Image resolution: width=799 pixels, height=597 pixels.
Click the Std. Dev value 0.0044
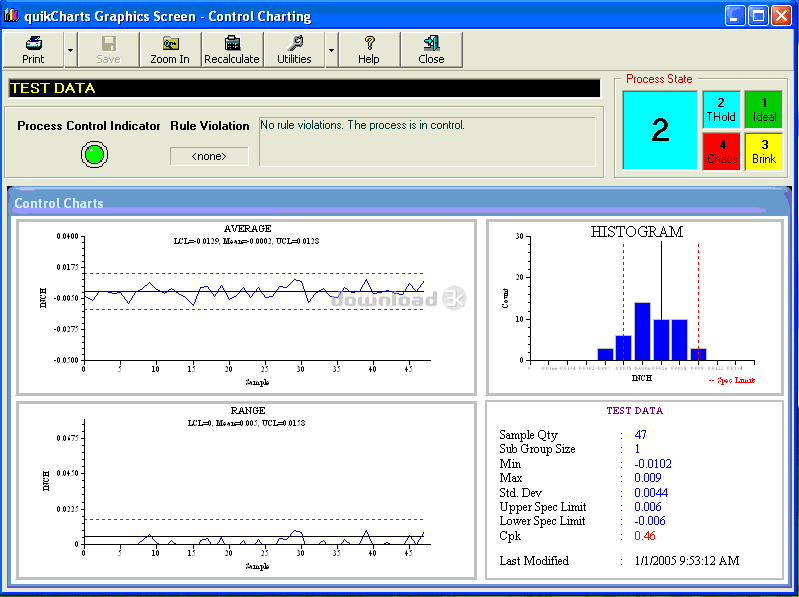[x=651, y=493]
